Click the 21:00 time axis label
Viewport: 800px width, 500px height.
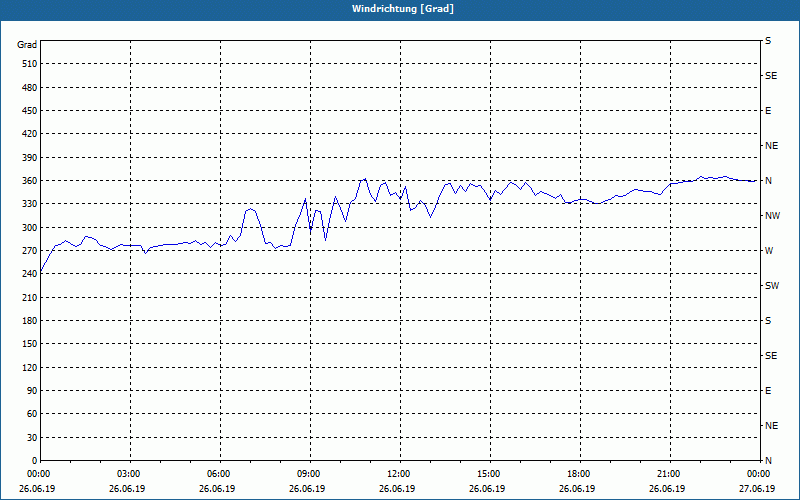pos(670,474)
